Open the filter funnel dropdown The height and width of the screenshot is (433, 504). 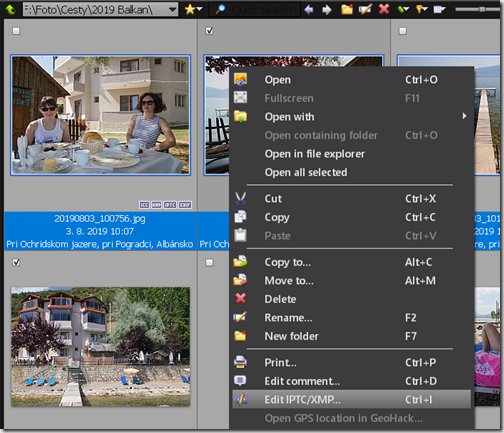coord(421,9)
